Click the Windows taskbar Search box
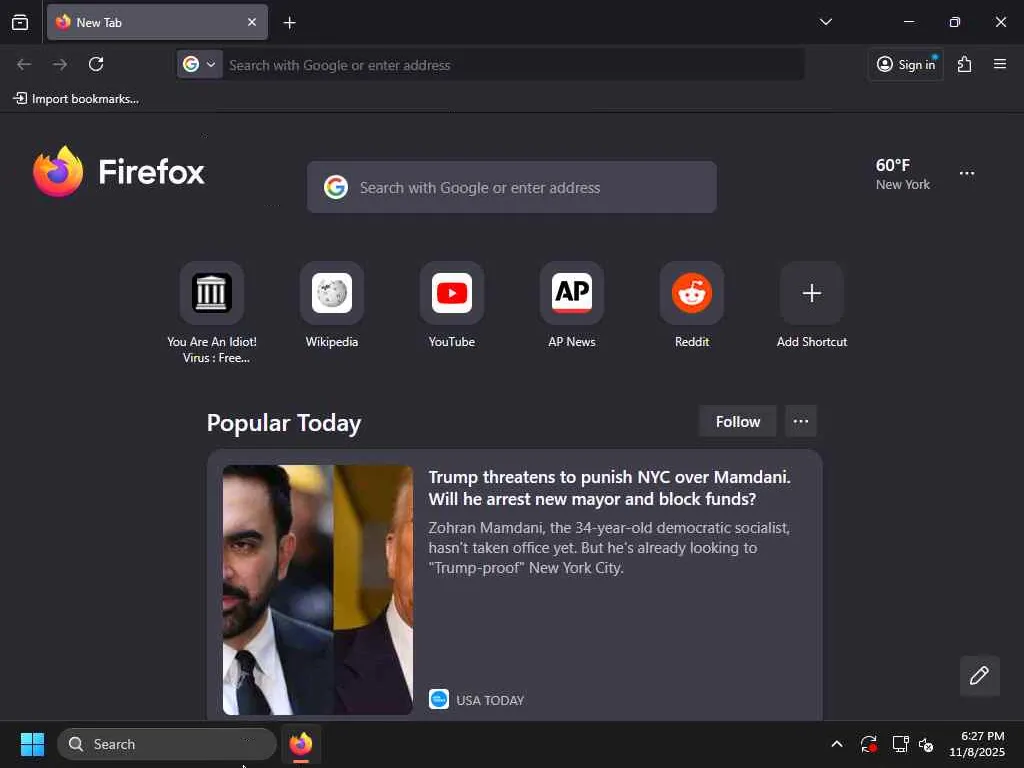 167,744
